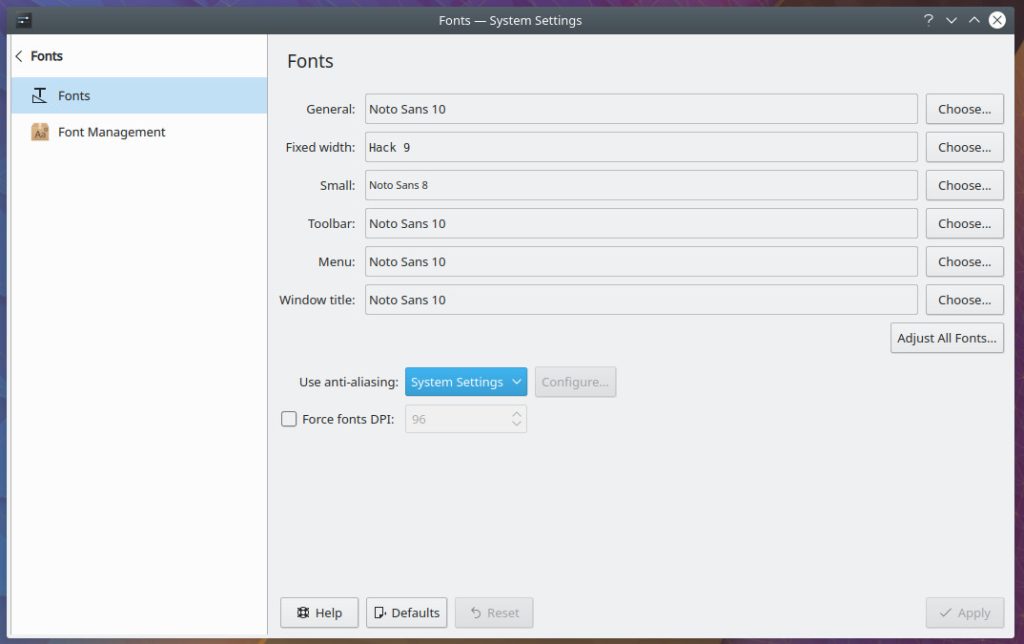This screenshot has height=644, width=1024.
Task: Click the Toolbar font preview field
Action: [x=640, y=224]
